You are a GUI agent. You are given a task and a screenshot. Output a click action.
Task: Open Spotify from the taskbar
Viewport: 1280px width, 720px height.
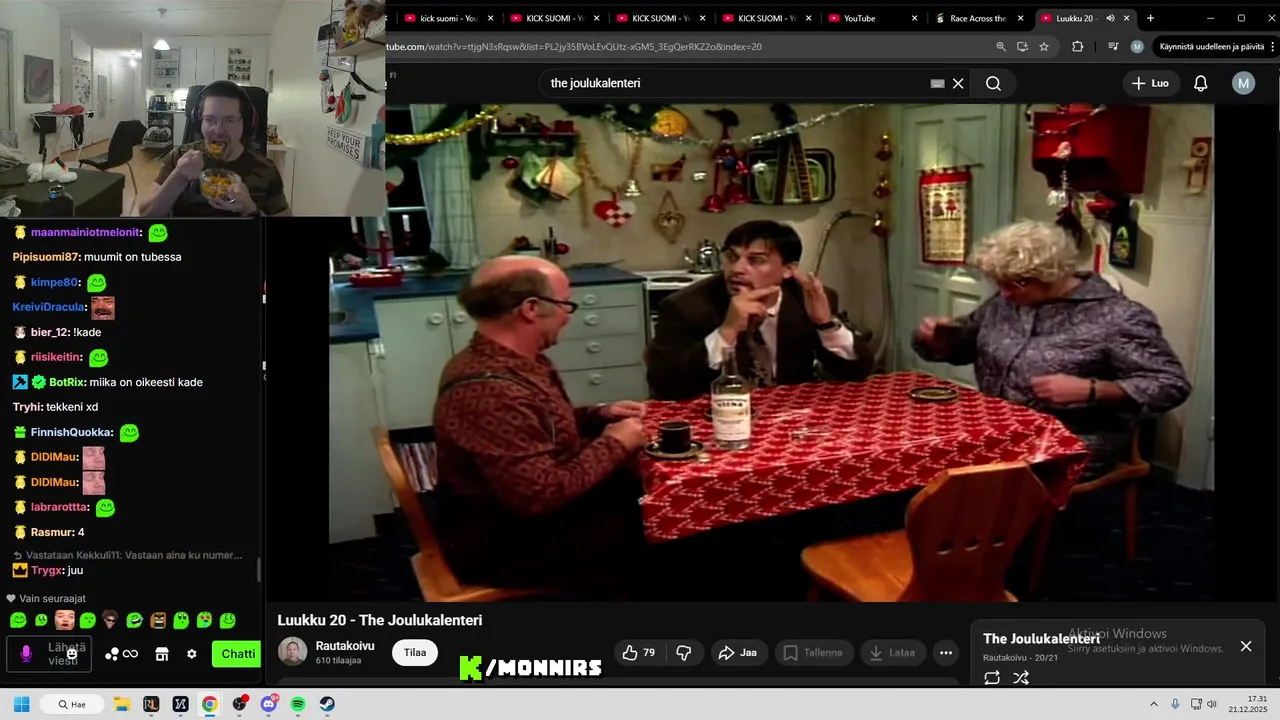298,704
